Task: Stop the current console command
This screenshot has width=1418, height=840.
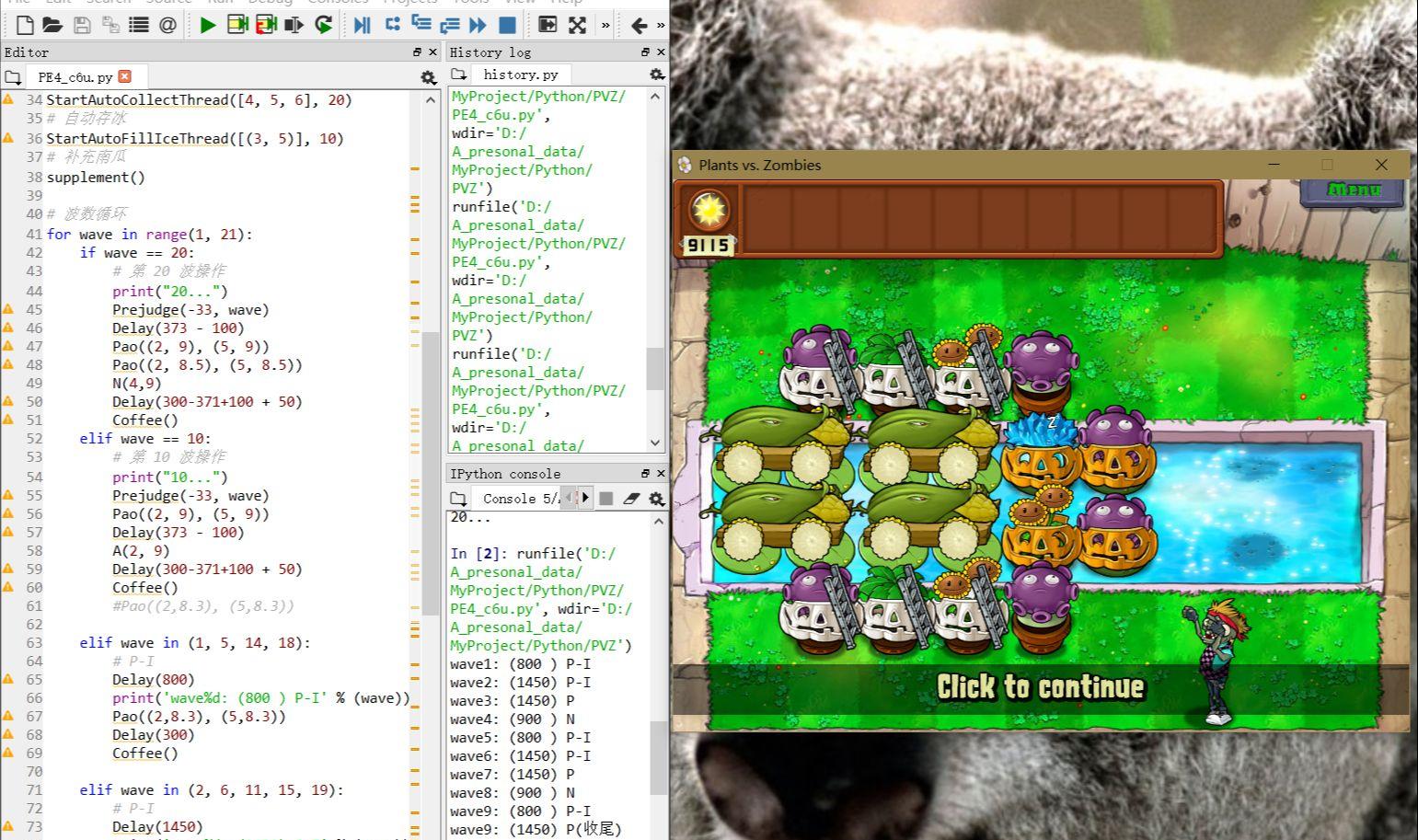Action: pos(605,499)
